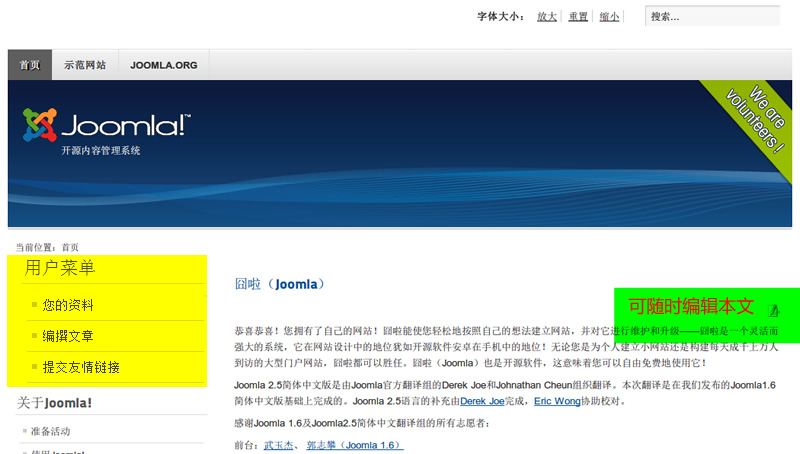Screen dimensions: 800x454
Task: Open 编撰文章 in user menu
Action: coord(68,336)
